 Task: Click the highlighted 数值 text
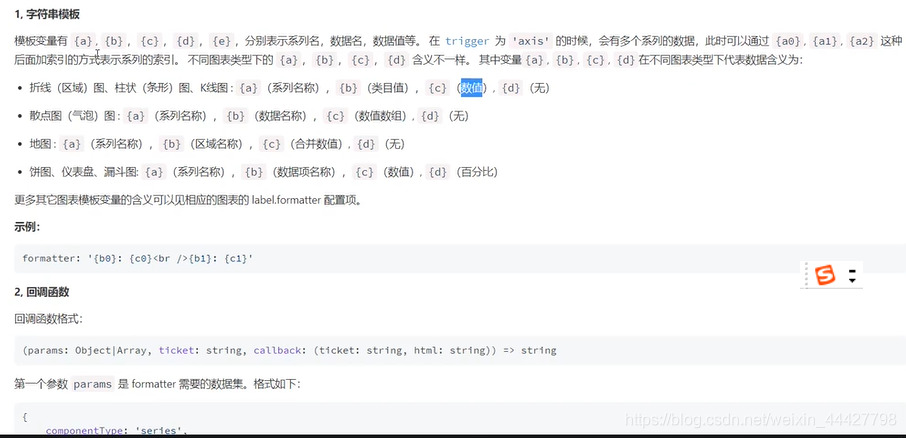pos(471,88)
